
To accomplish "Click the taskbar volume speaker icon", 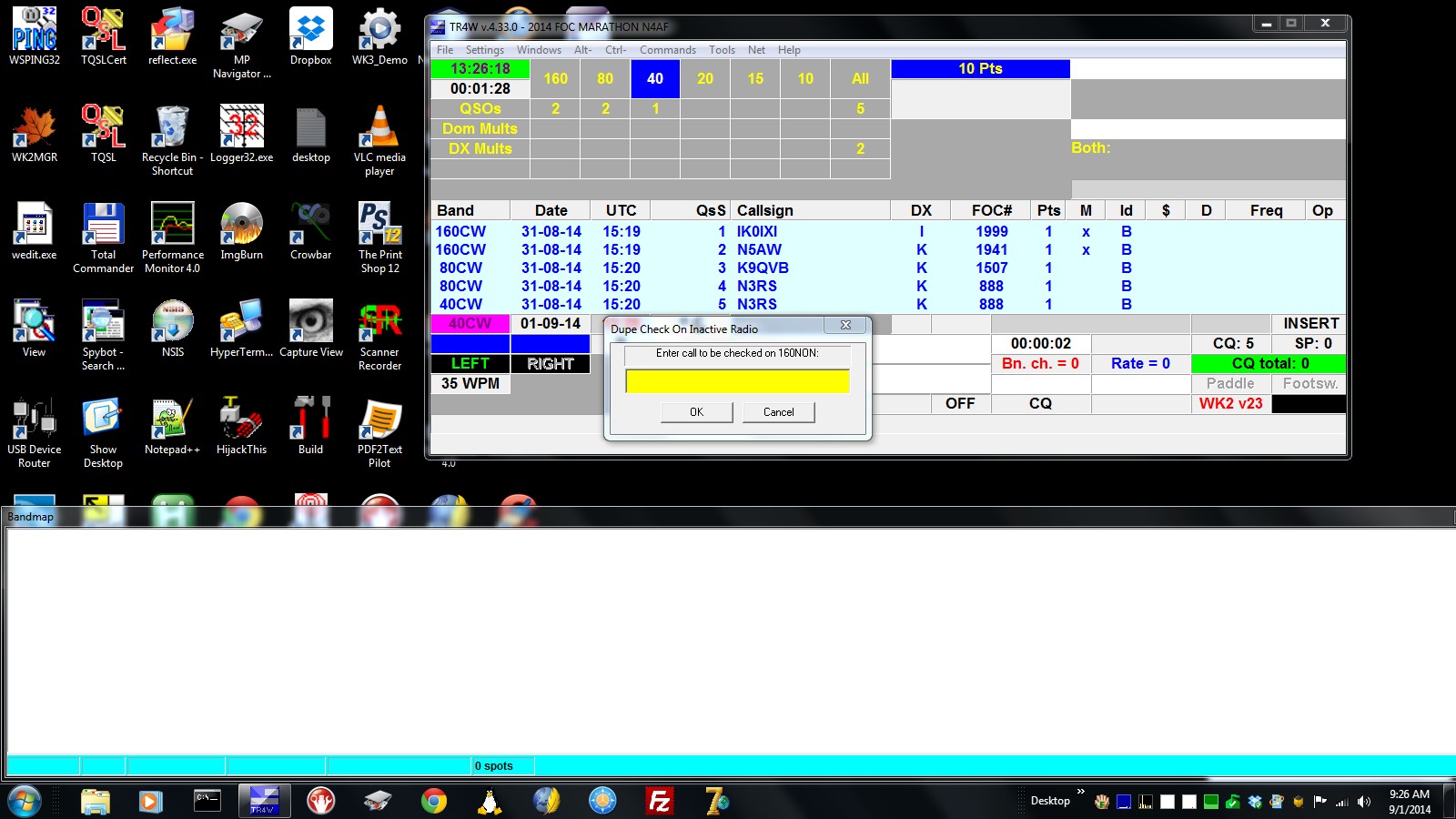I will pyautogui.click(x=1363, y=802).
